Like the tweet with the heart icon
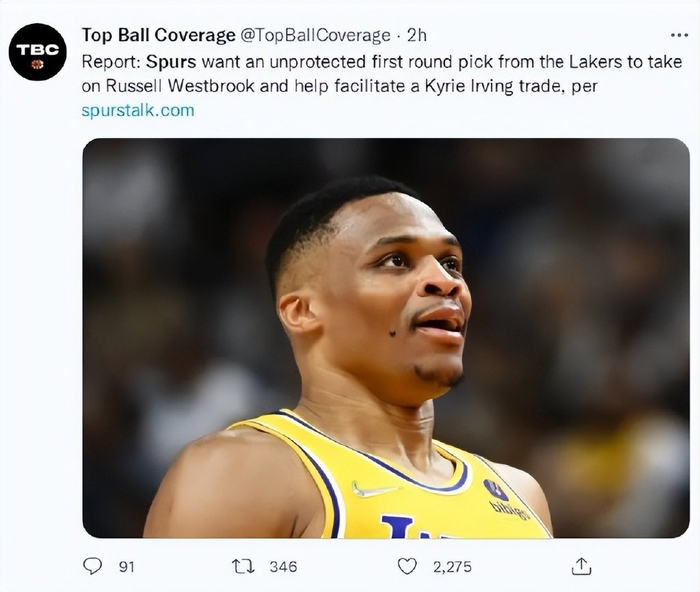The height and width of the screenshot is (592, 700). click(x=407, y=566)
